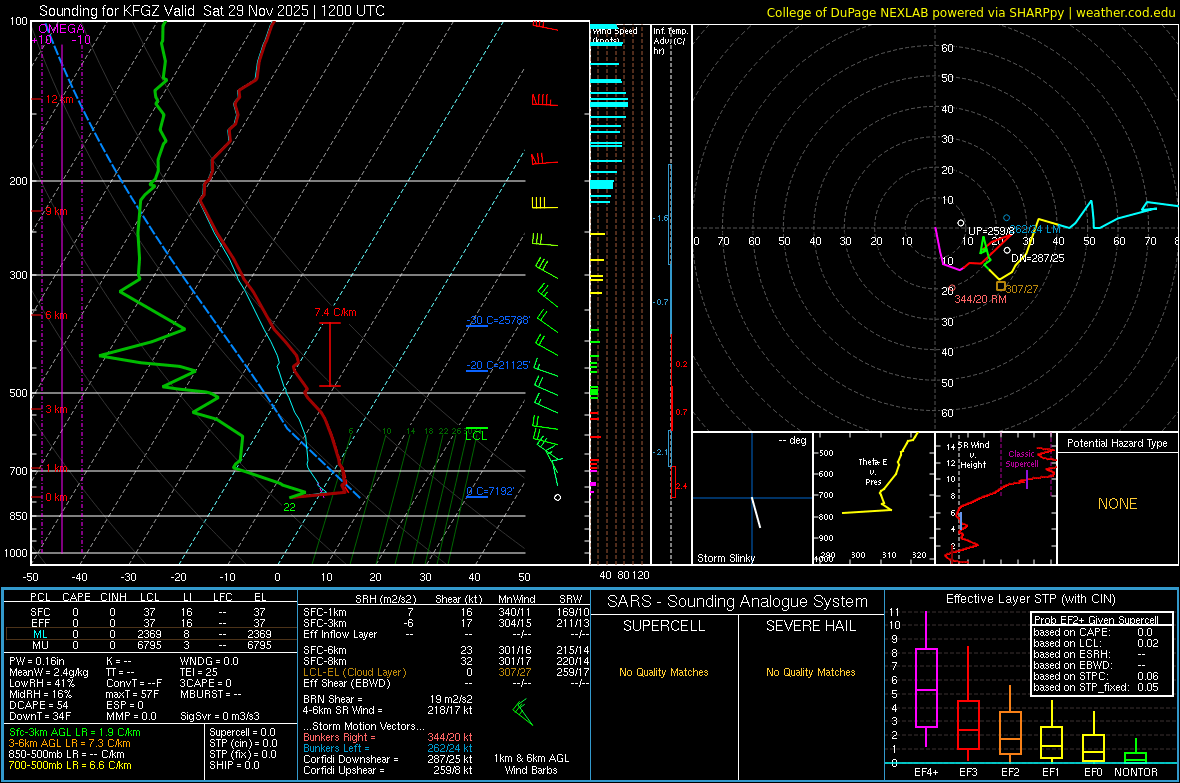Click the 12 km height marker

tap(59, 99)
